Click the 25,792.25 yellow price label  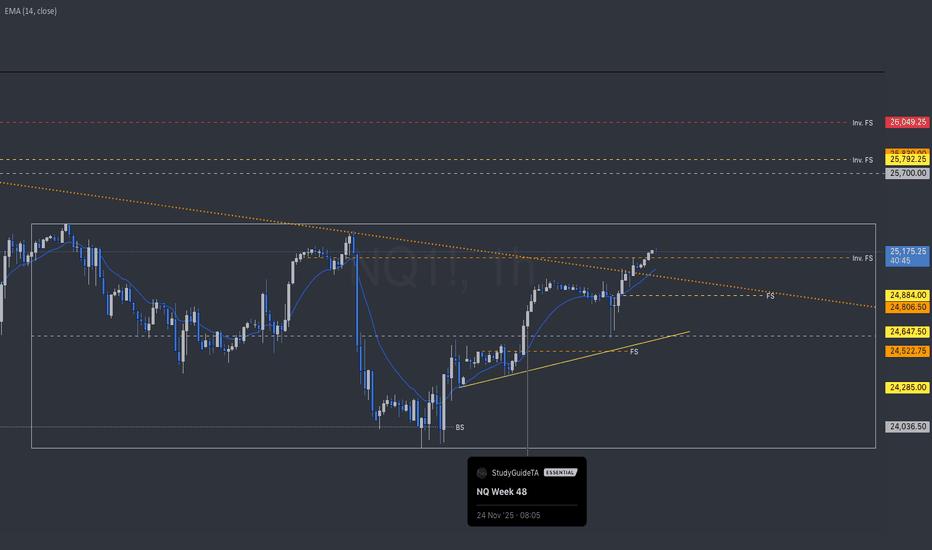(x=907, y=159)
